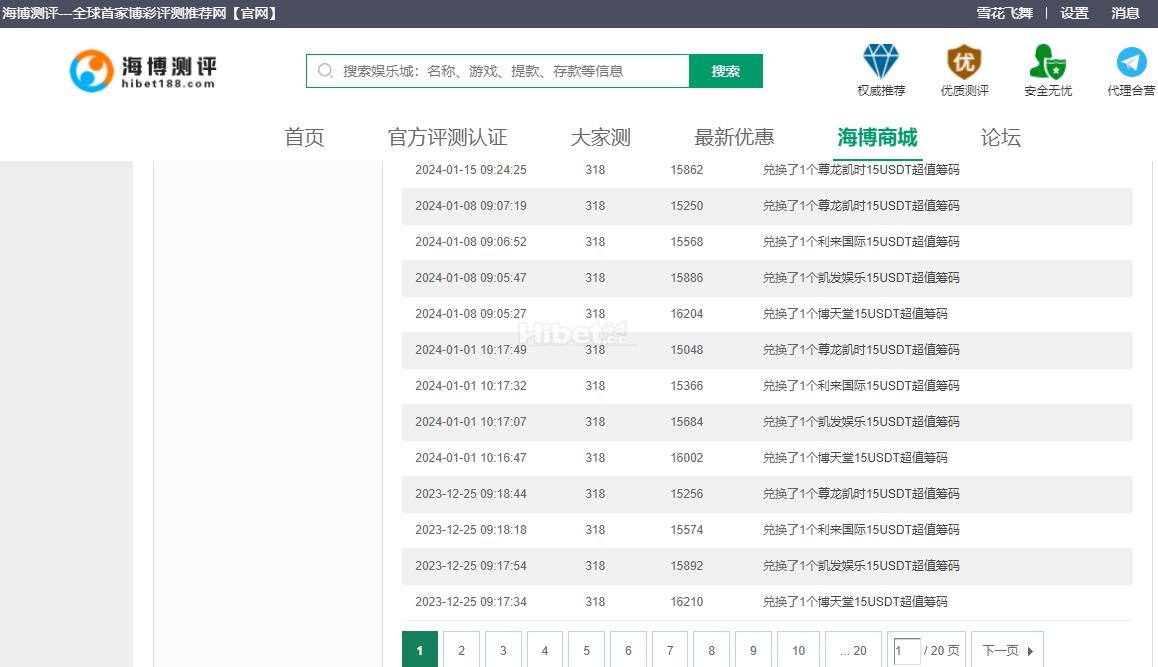Click the 海博测评 site logo
The width and height of the screenshot is (1158, 667).
coord(142,71)
